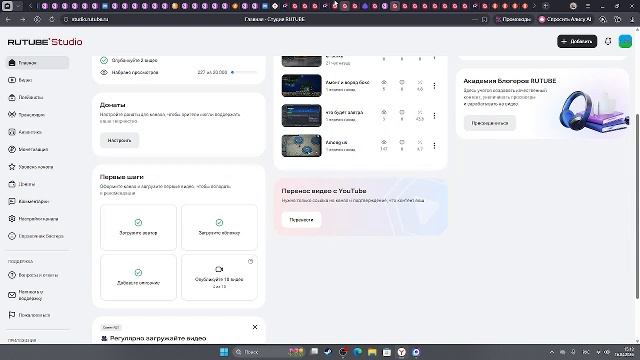
Task: Click the page vertical scrollbar
Action: click(637, 206)
